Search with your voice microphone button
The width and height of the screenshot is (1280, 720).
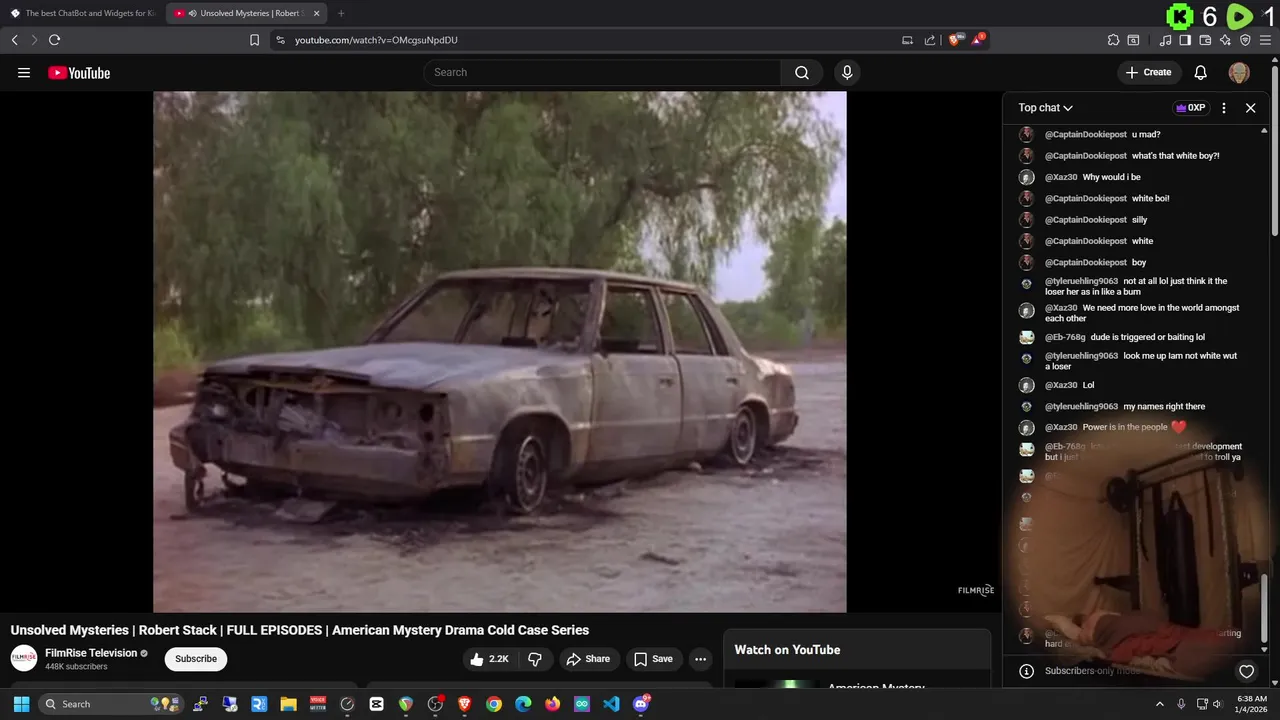847,72
